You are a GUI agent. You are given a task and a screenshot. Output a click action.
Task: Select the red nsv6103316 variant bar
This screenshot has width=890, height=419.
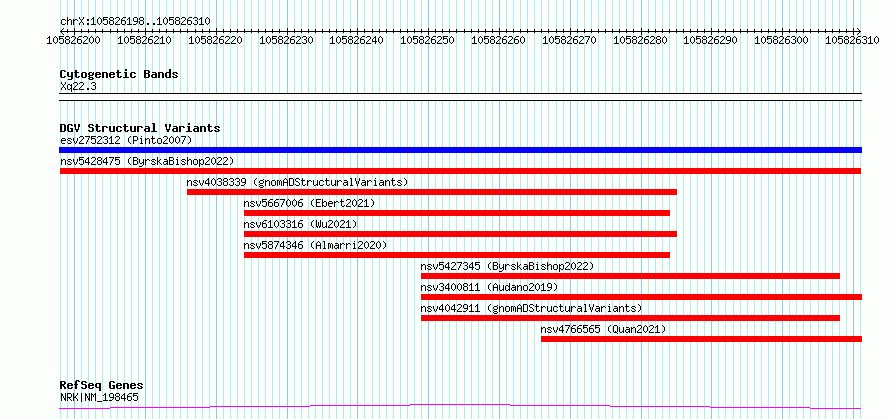pyautogui.click(x=460, y=234)
